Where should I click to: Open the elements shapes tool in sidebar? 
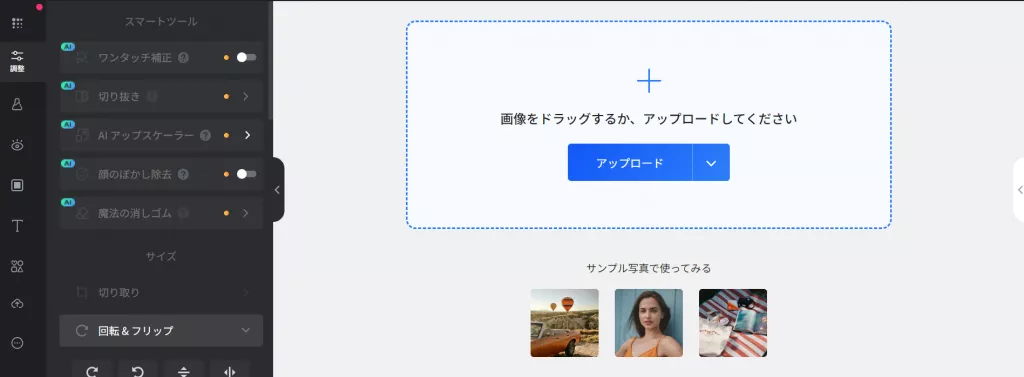pyautogui.click(x=18, y=266)
